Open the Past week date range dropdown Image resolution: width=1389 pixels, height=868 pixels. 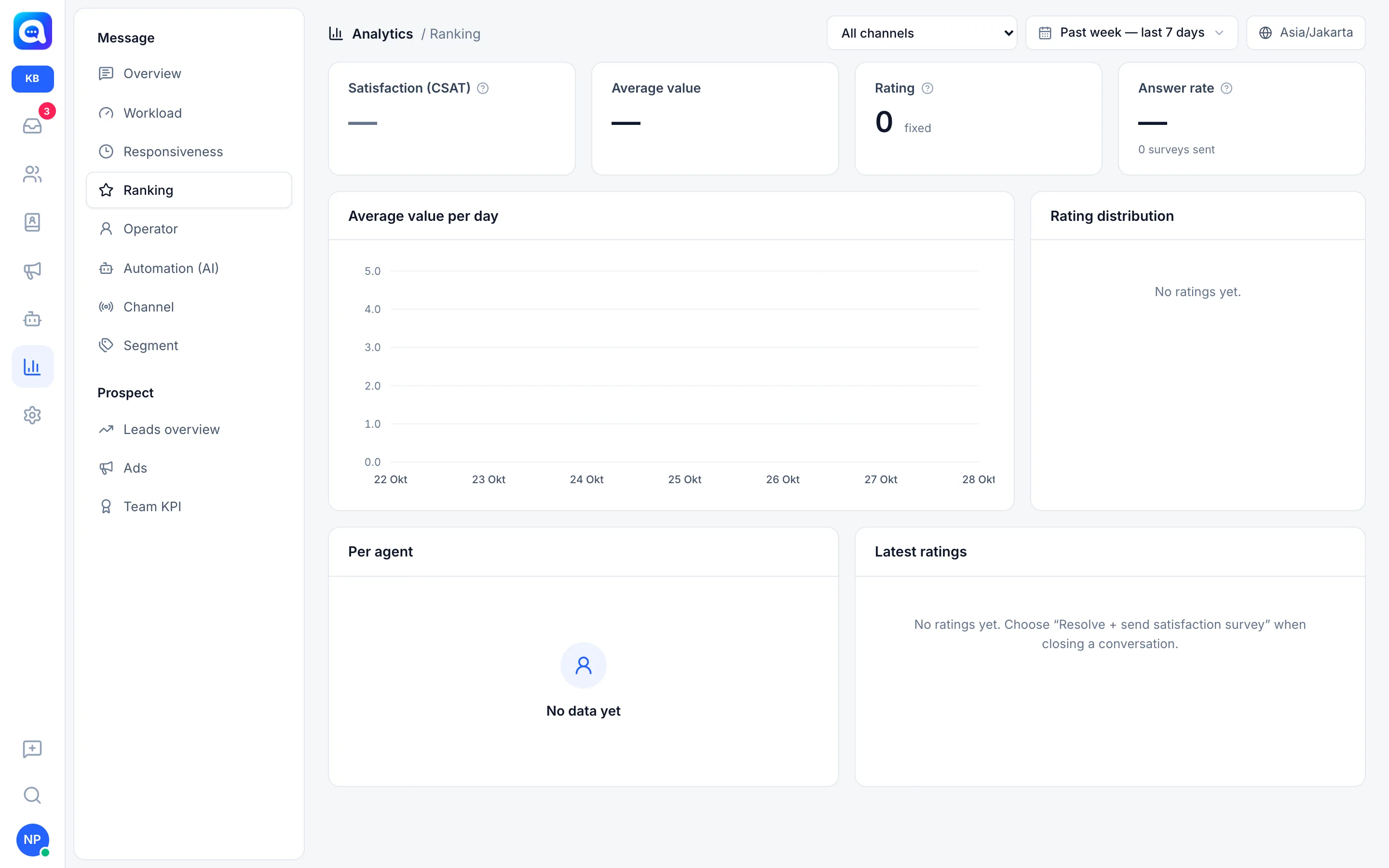[1131, 33]
